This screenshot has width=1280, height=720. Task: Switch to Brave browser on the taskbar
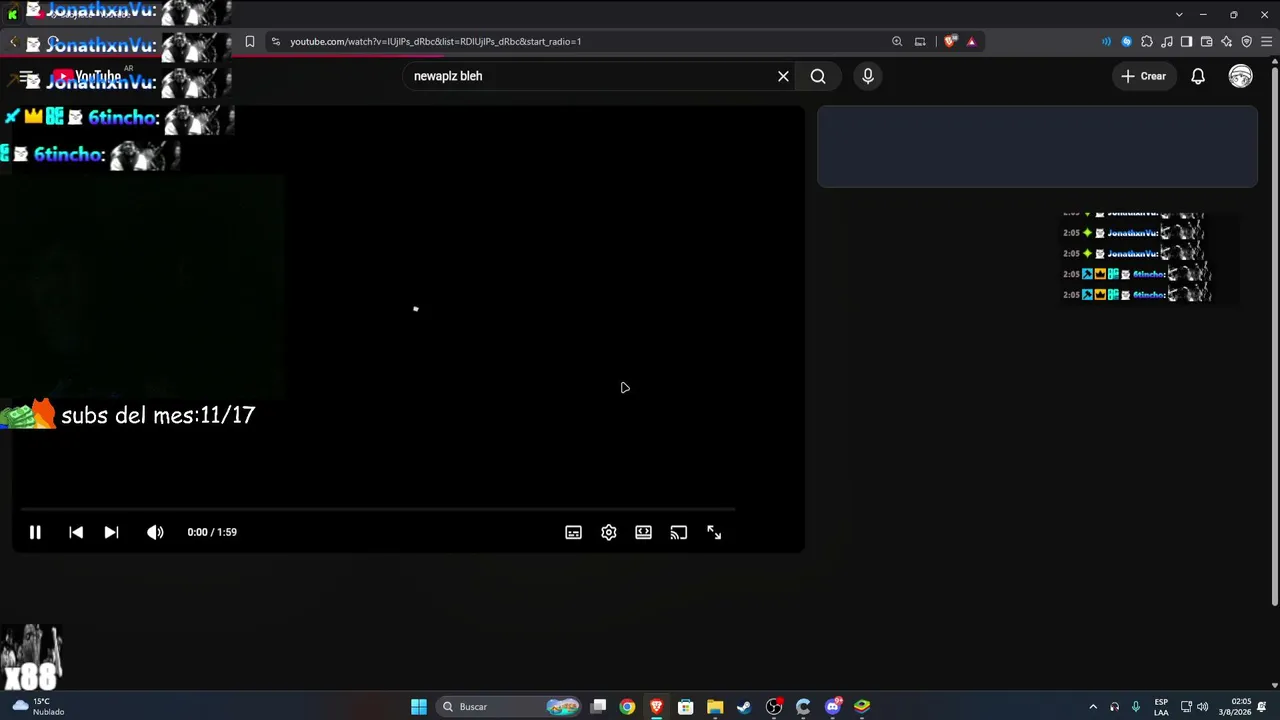(656, 707)
